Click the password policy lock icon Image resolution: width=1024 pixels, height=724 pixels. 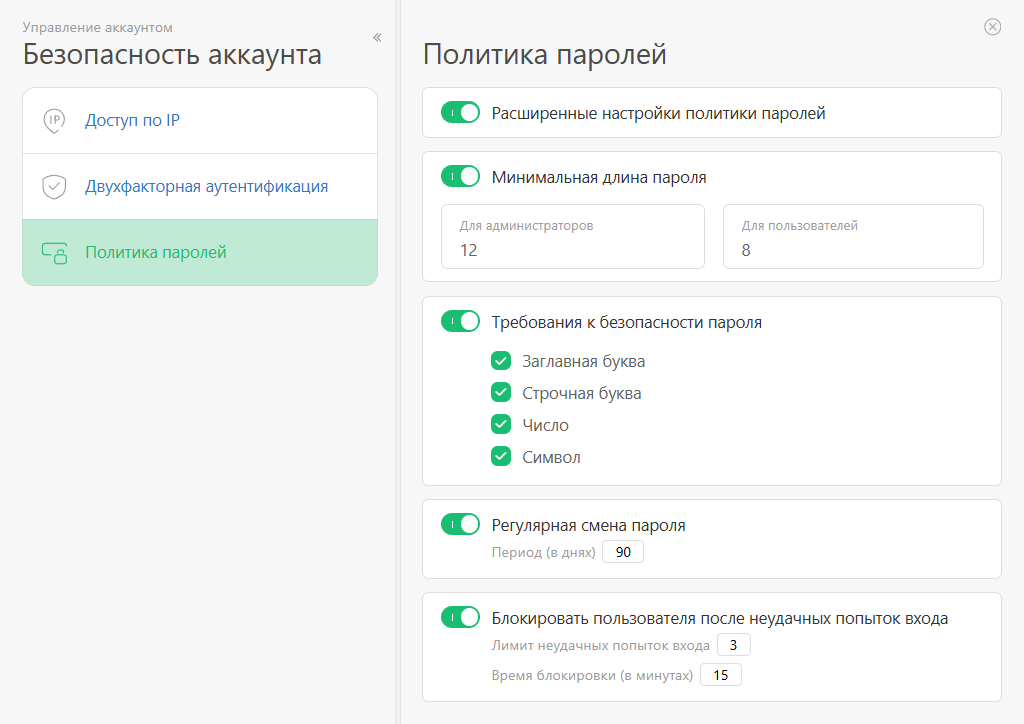click(x=54, y=253)
